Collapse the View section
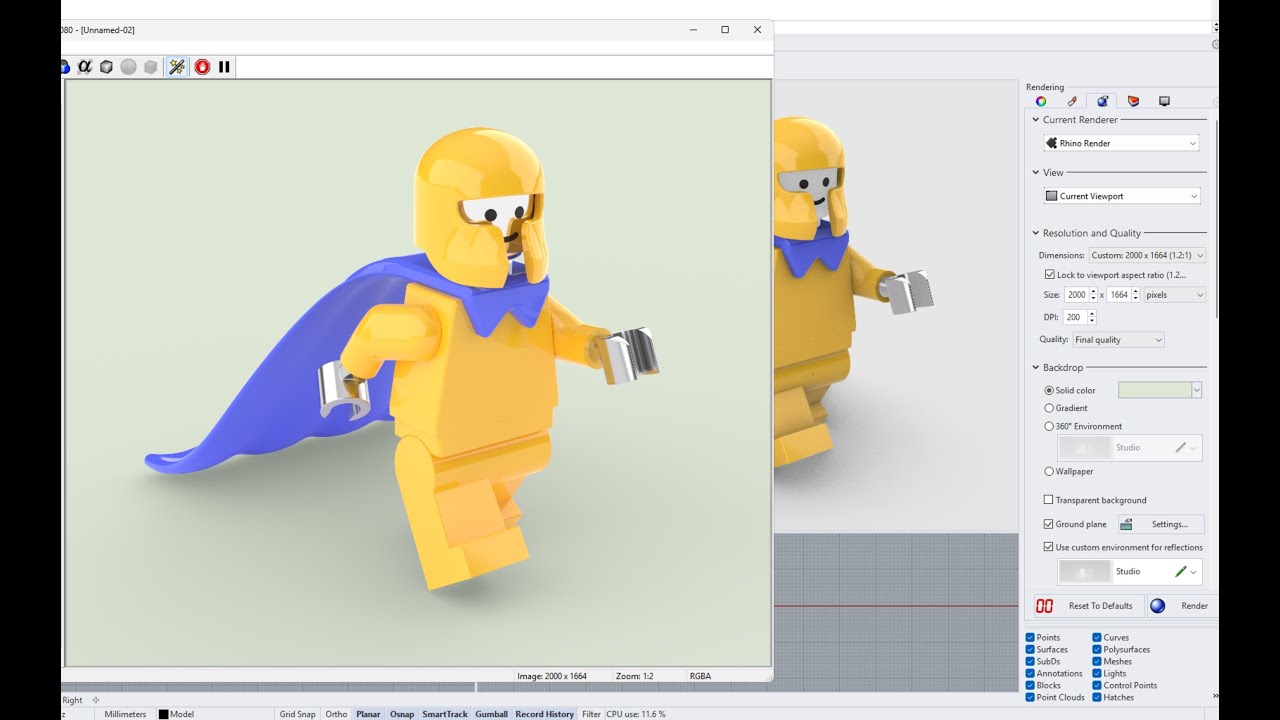 point(1036,173)
